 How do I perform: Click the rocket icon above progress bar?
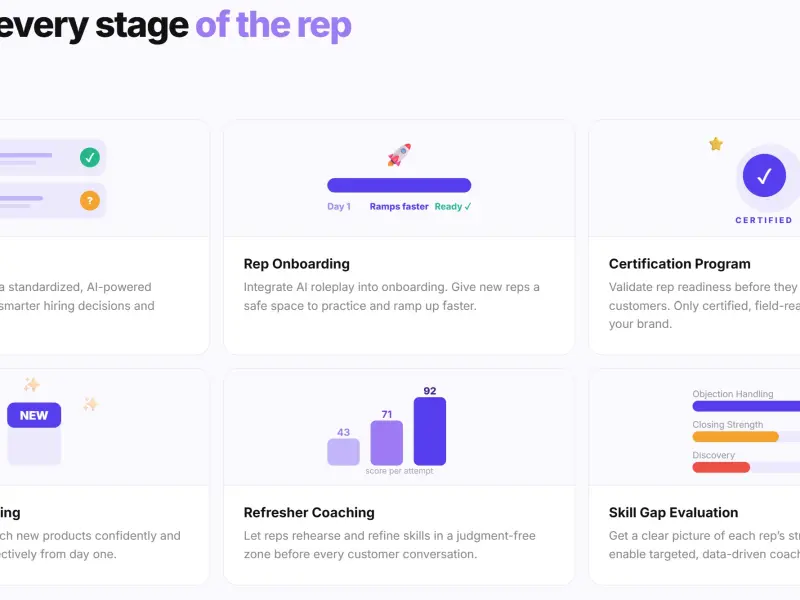click(399, 155)
